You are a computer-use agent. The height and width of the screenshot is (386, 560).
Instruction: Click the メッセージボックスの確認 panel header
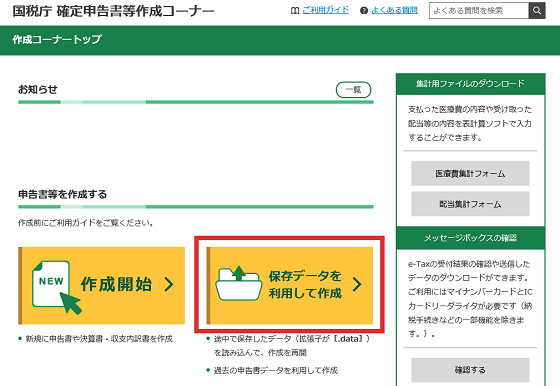tap(470, 238)
